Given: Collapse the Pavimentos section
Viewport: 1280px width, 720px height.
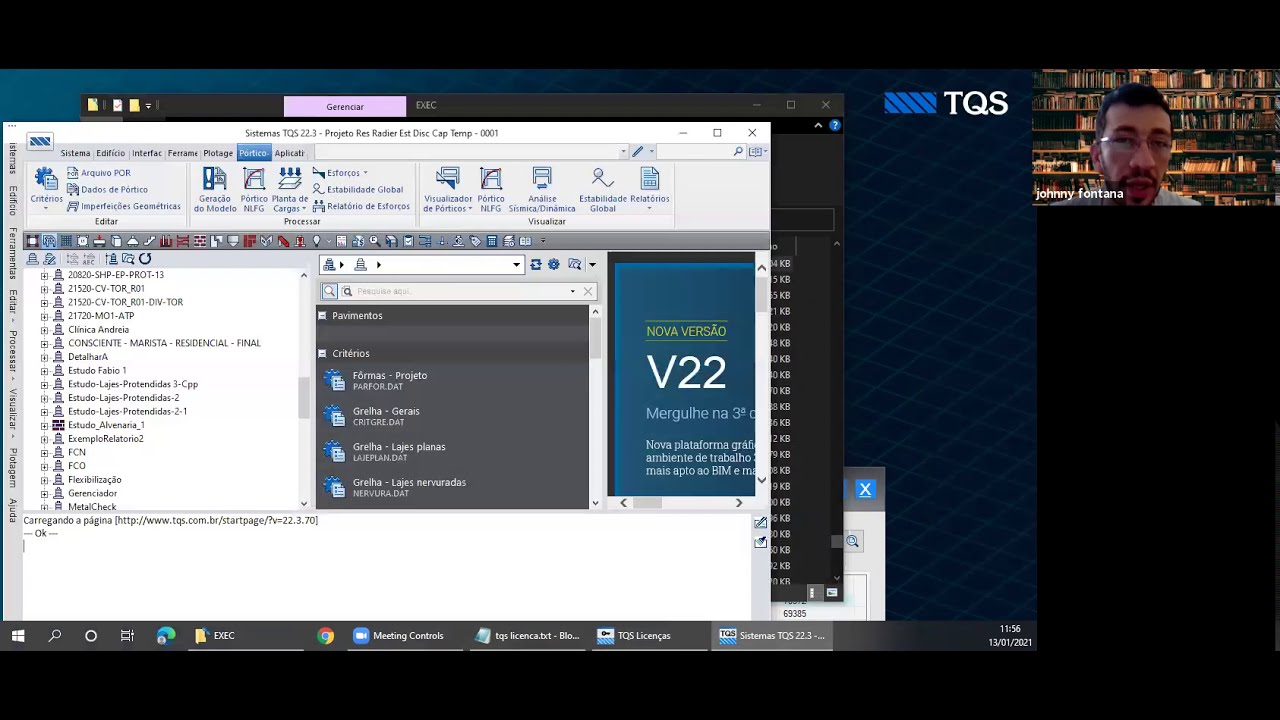Looking at the screenshot, I should click(x=322, y=316).
